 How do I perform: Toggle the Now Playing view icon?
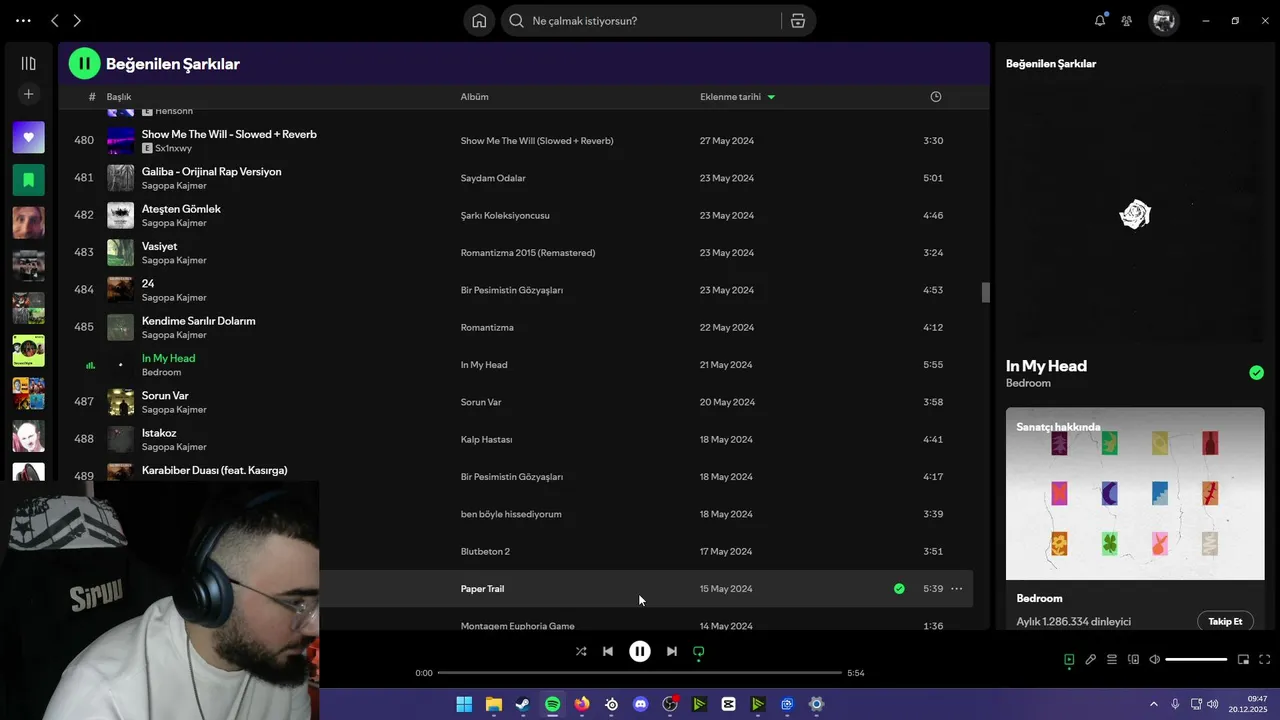[x=1069, y=660]
